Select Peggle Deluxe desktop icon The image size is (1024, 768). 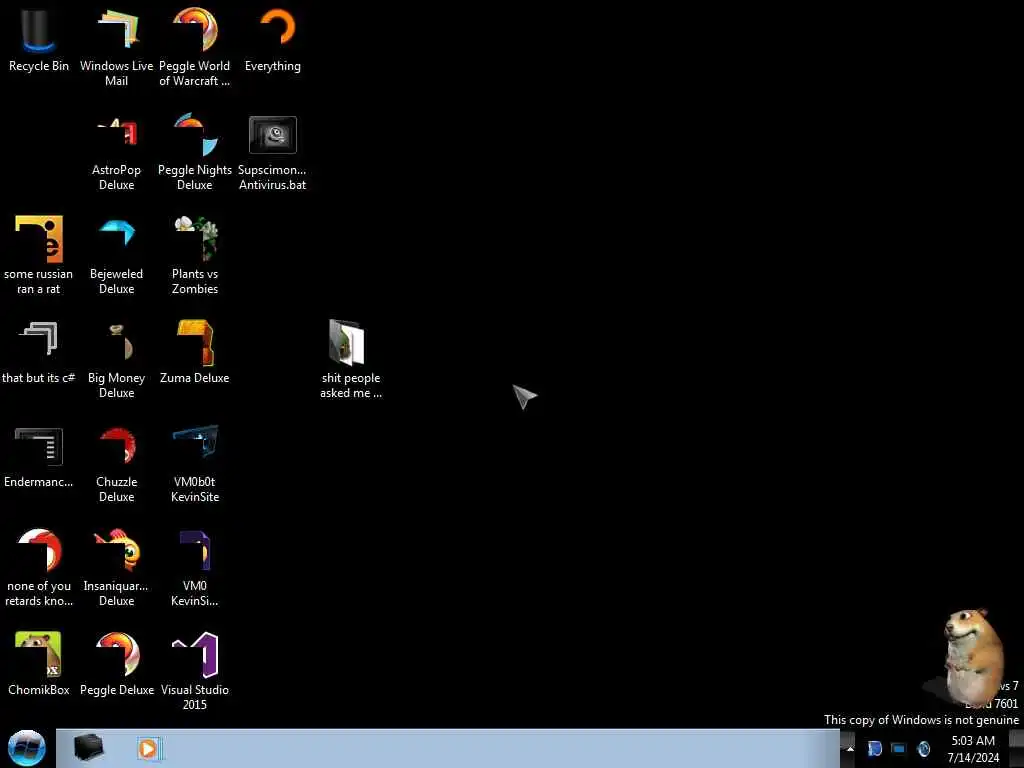click(x=117, y=664)
